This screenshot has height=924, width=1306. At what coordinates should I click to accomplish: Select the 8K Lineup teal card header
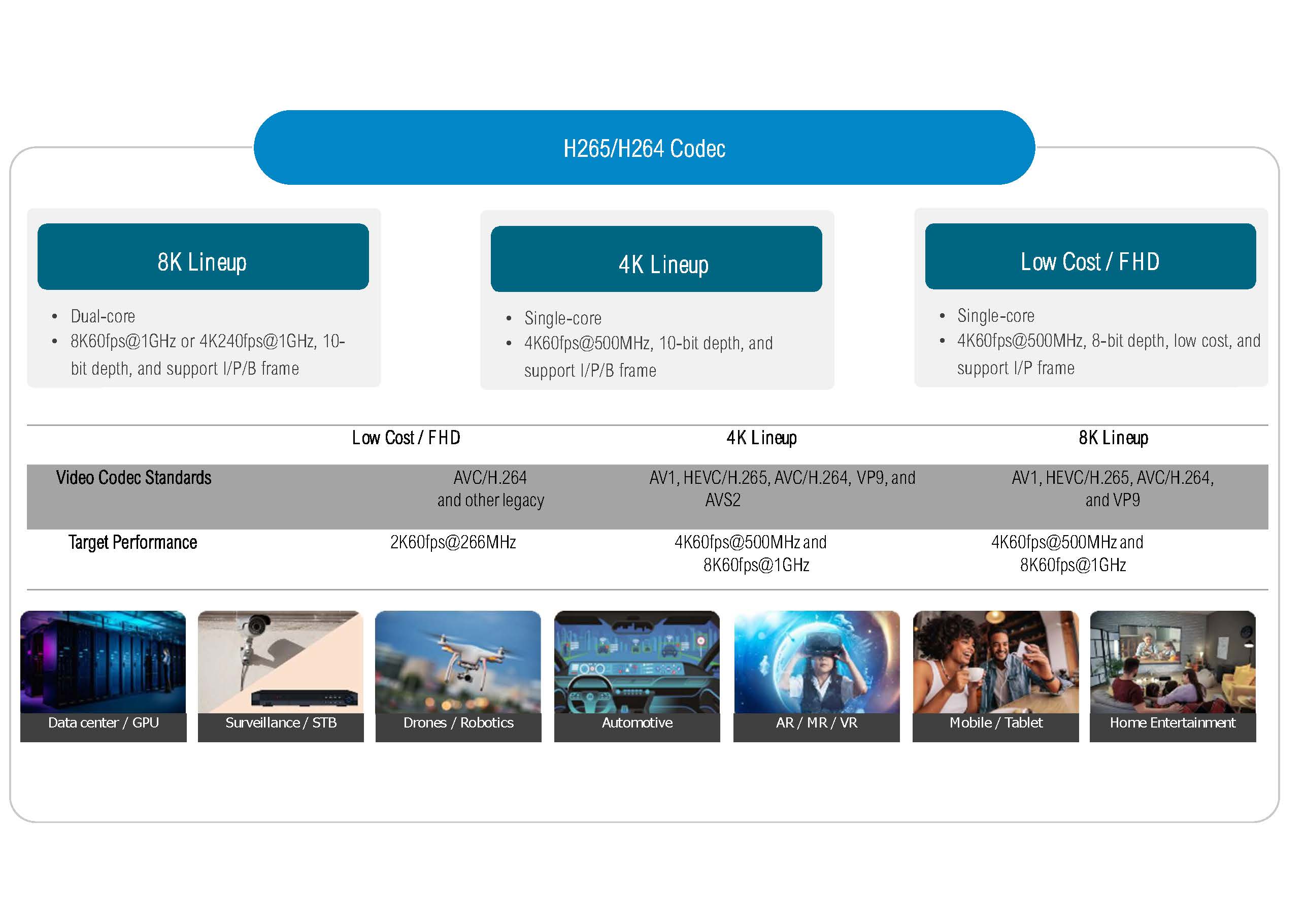click(203, 257)
